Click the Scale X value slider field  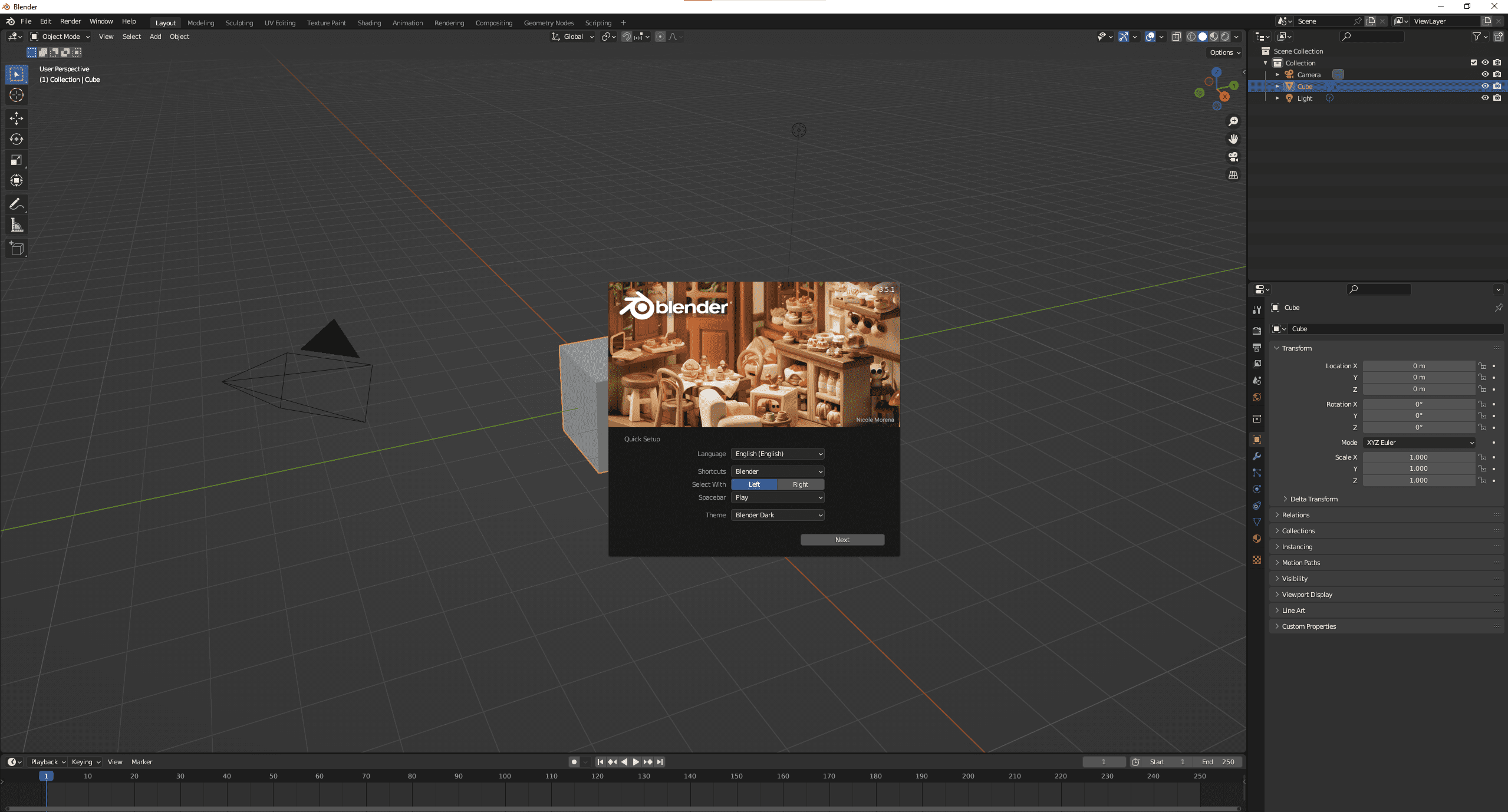point(1418,457)
